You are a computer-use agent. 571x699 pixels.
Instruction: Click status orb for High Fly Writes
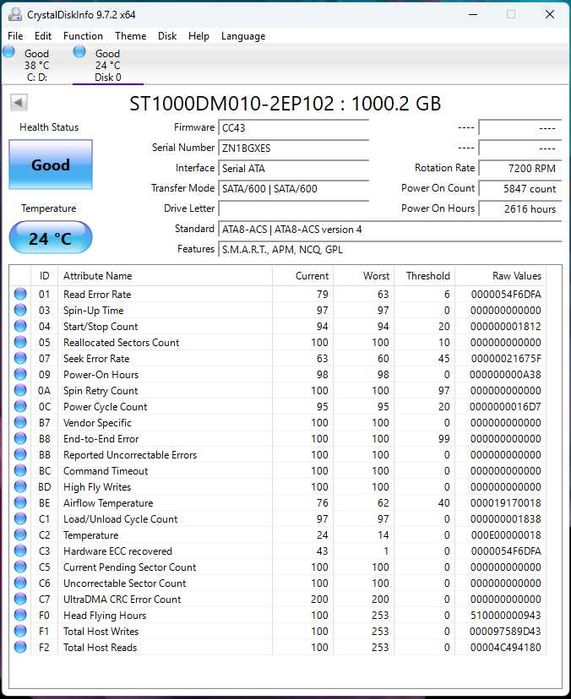tap(20, 486)
